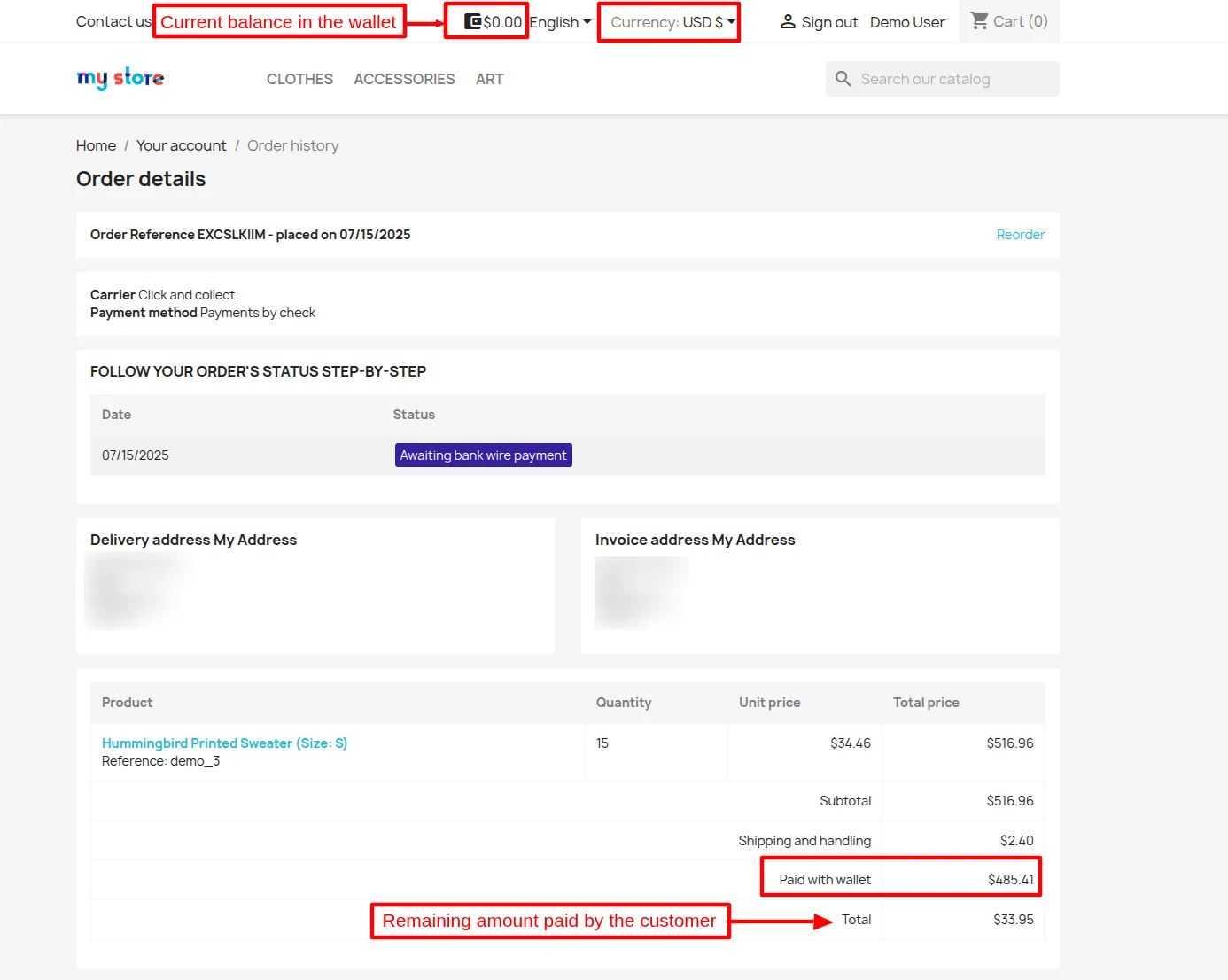Open the Contact us page

point(113,21)
